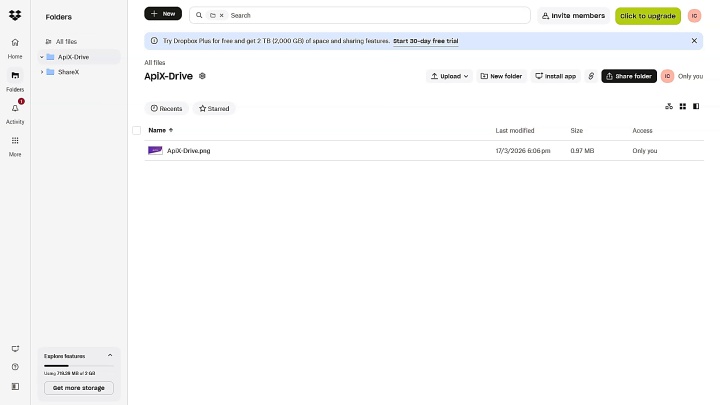Click Invite members button
Image resolution: width=720 pixels, height=405 pixels.
[x=573, y=16]
